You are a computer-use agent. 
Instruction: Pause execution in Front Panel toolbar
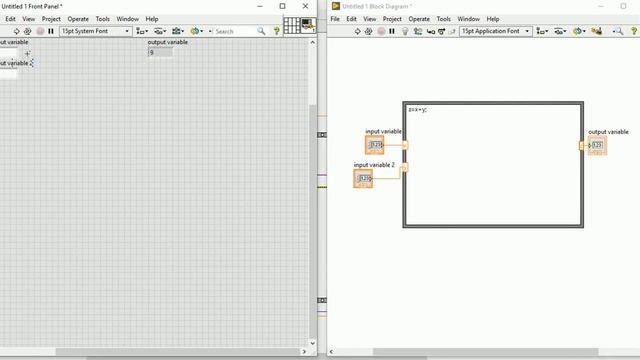pyautogui.click(x=51, y=31)
